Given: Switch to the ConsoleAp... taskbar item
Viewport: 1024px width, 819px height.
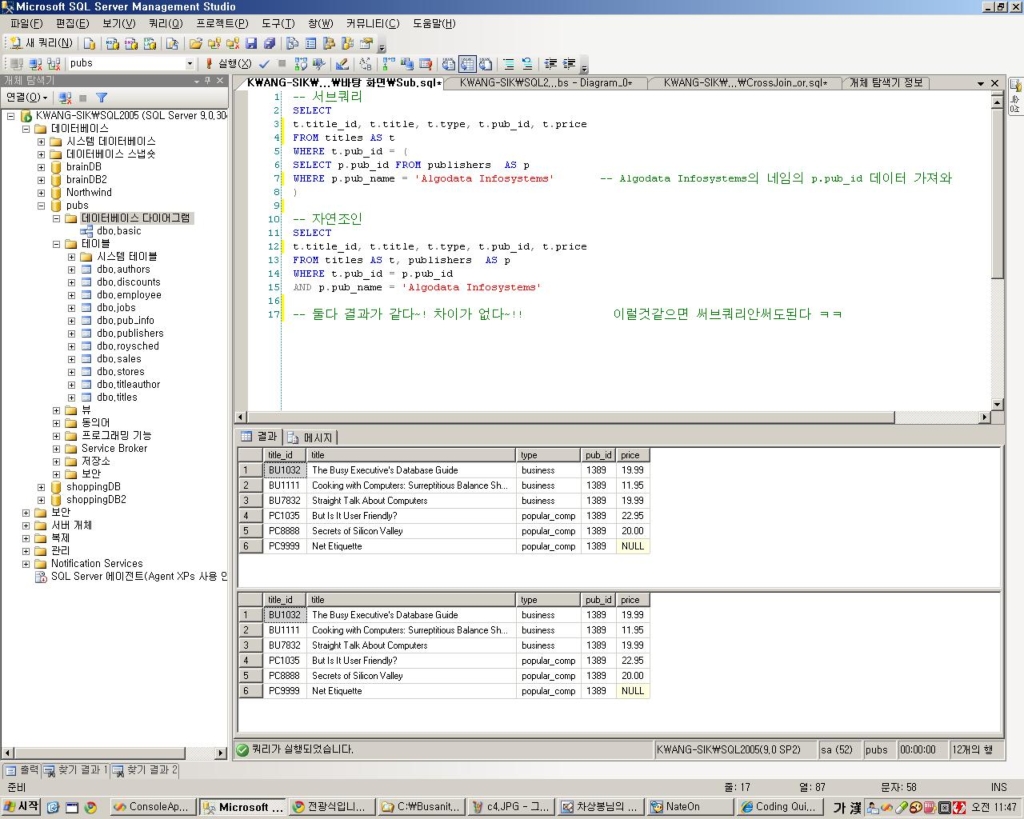Looking at the screenshot, I should tap(152, 807).
